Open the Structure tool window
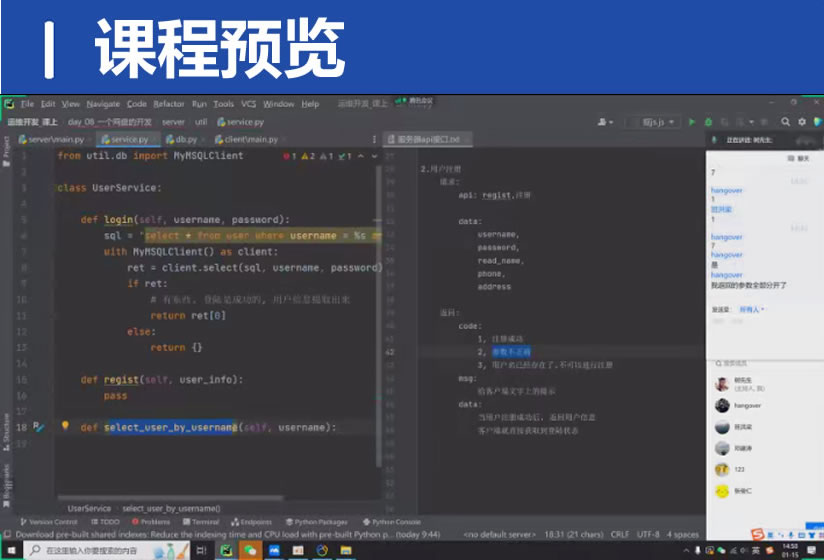824x560 pixels. pos(6,432)
